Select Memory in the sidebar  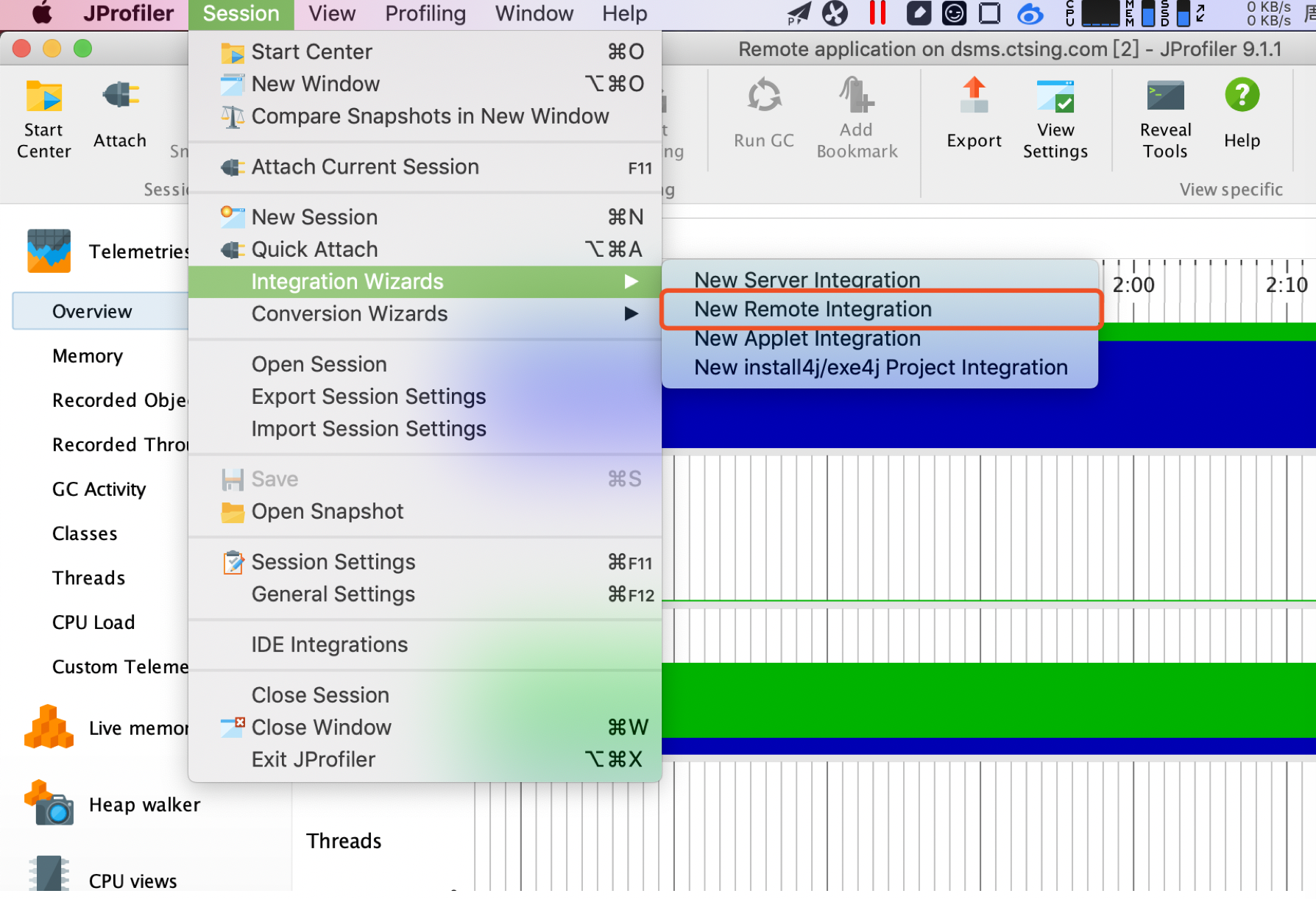click(88, 356)
